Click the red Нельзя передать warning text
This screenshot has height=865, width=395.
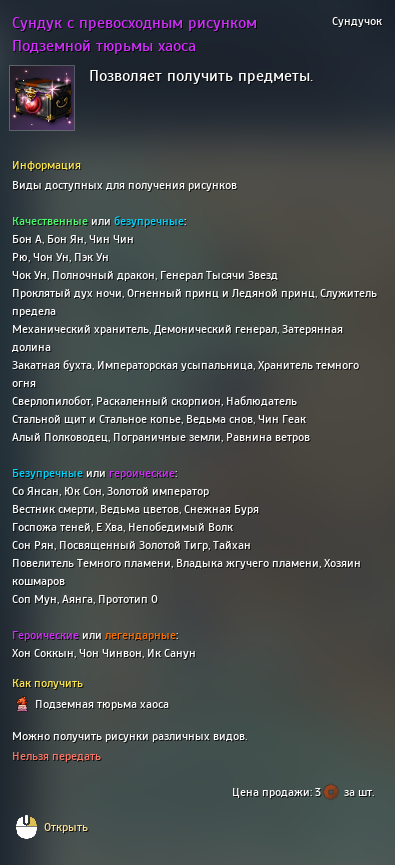click(x=56, y=756)
